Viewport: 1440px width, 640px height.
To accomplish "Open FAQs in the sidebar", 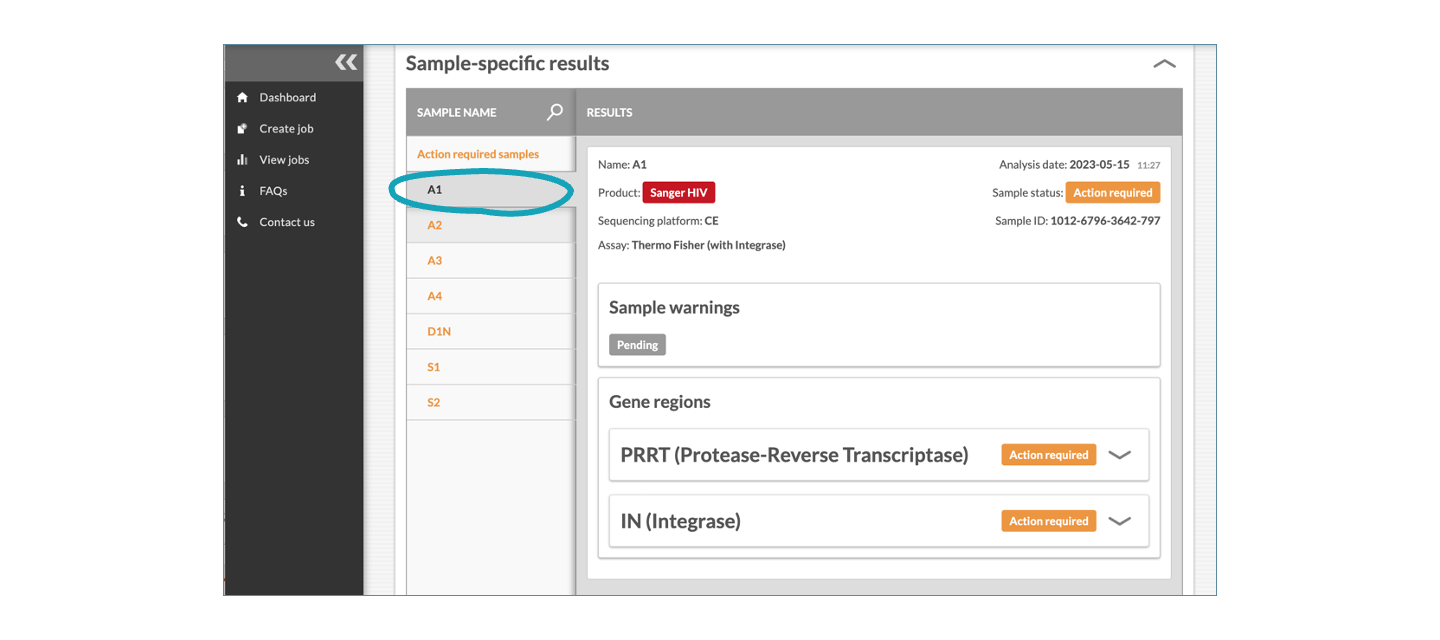I will (x=273, y=191).
